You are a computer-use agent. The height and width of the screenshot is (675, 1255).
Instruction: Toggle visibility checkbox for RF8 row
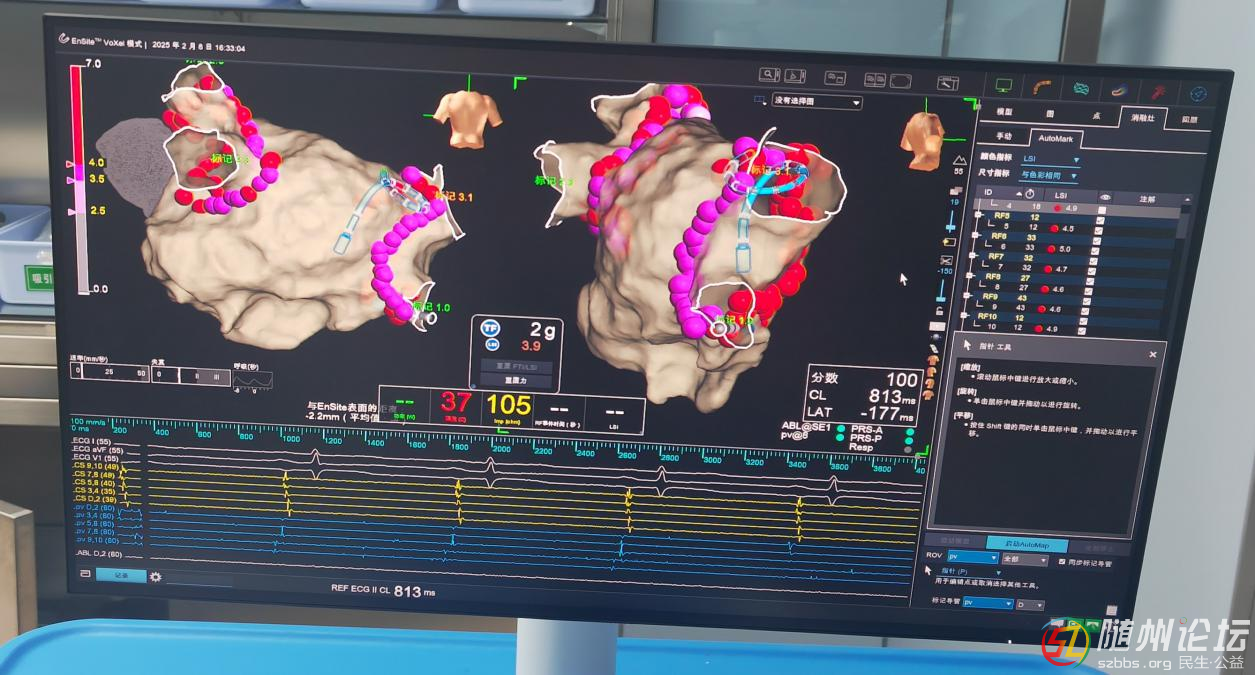pos(1090,281)
